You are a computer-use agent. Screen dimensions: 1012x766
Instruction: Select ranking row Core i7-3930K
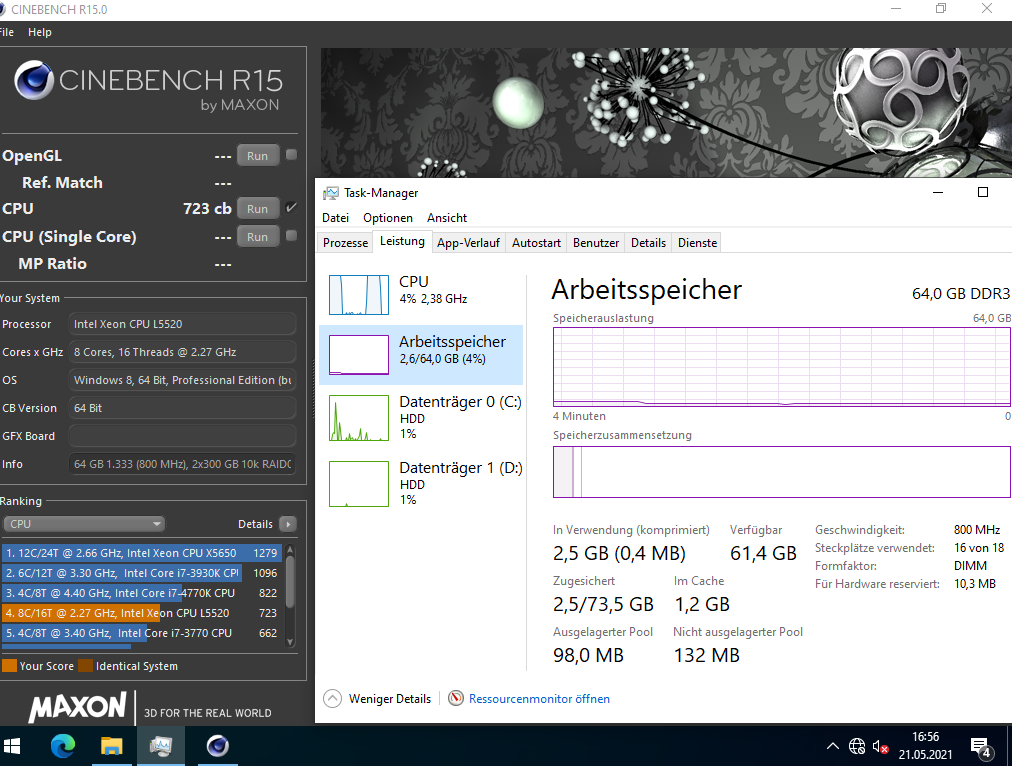coord(142,573)
